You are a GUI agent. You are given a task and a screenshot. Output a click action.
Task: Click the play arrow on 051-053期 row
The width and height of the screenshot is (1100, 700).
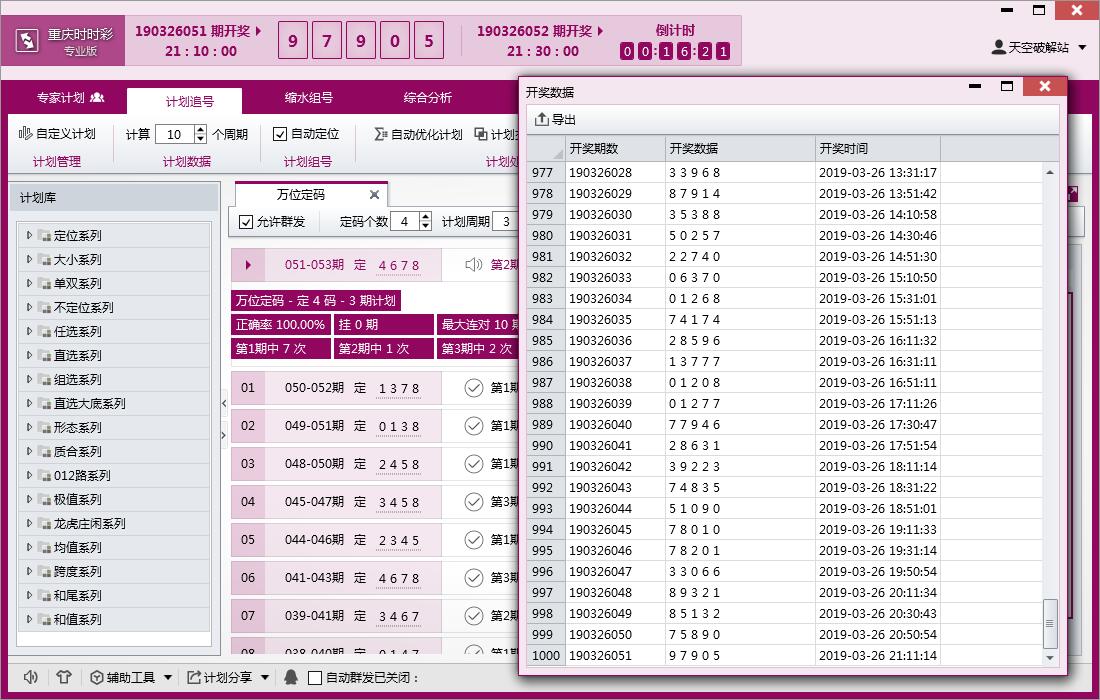248,265
